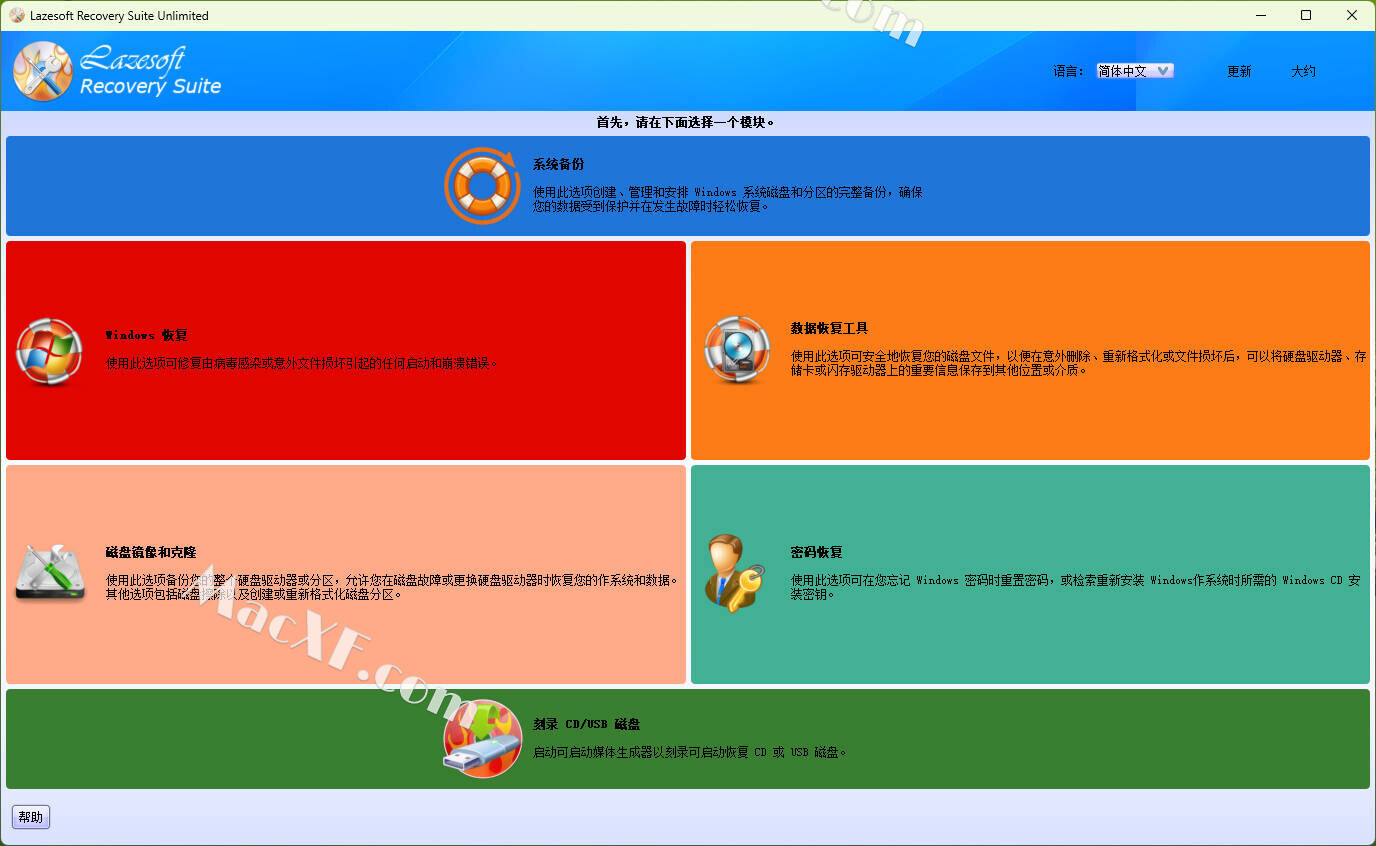
Task: Click the system backup description text
Action: click(728, 199)
